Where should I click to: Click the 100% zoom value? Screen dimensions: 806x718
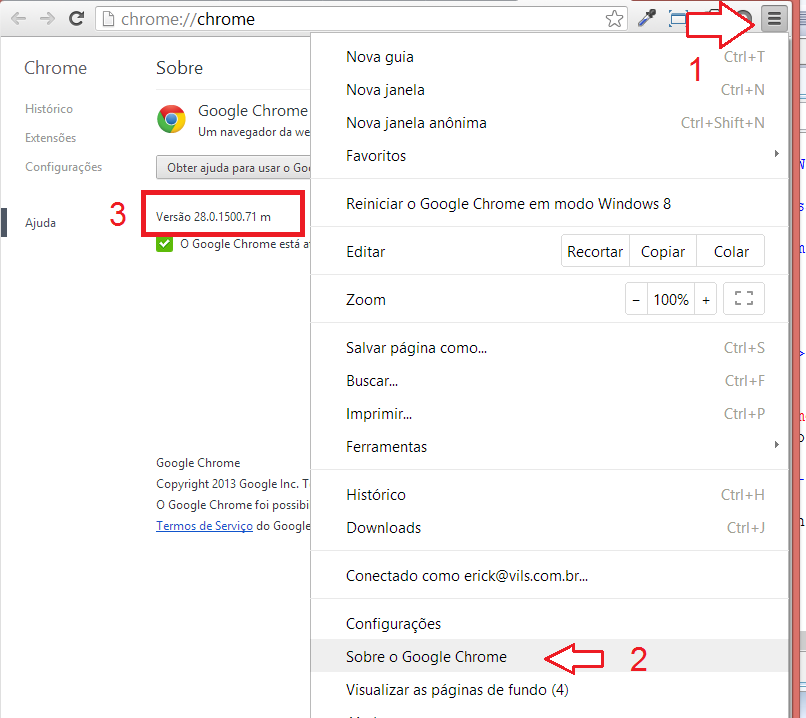(x=671, y=300)
